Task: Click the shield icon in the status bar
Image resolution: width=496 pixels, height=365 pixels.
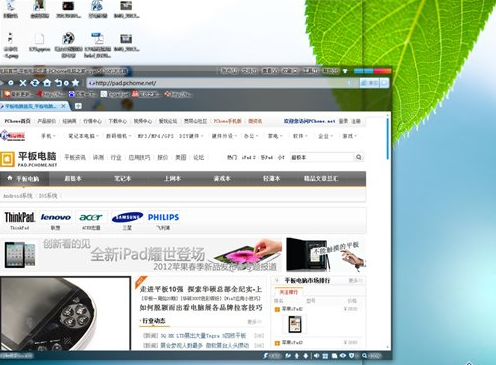Action: click(352, 356)
